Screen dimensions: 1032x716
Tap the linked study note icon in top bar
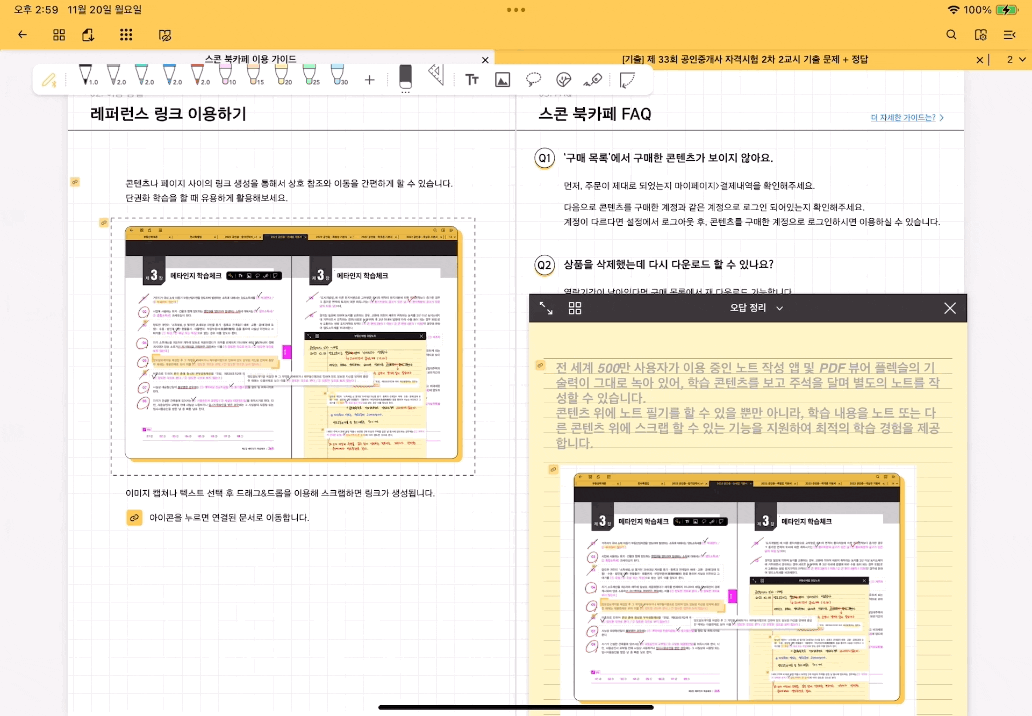click(x=165, y=35)
